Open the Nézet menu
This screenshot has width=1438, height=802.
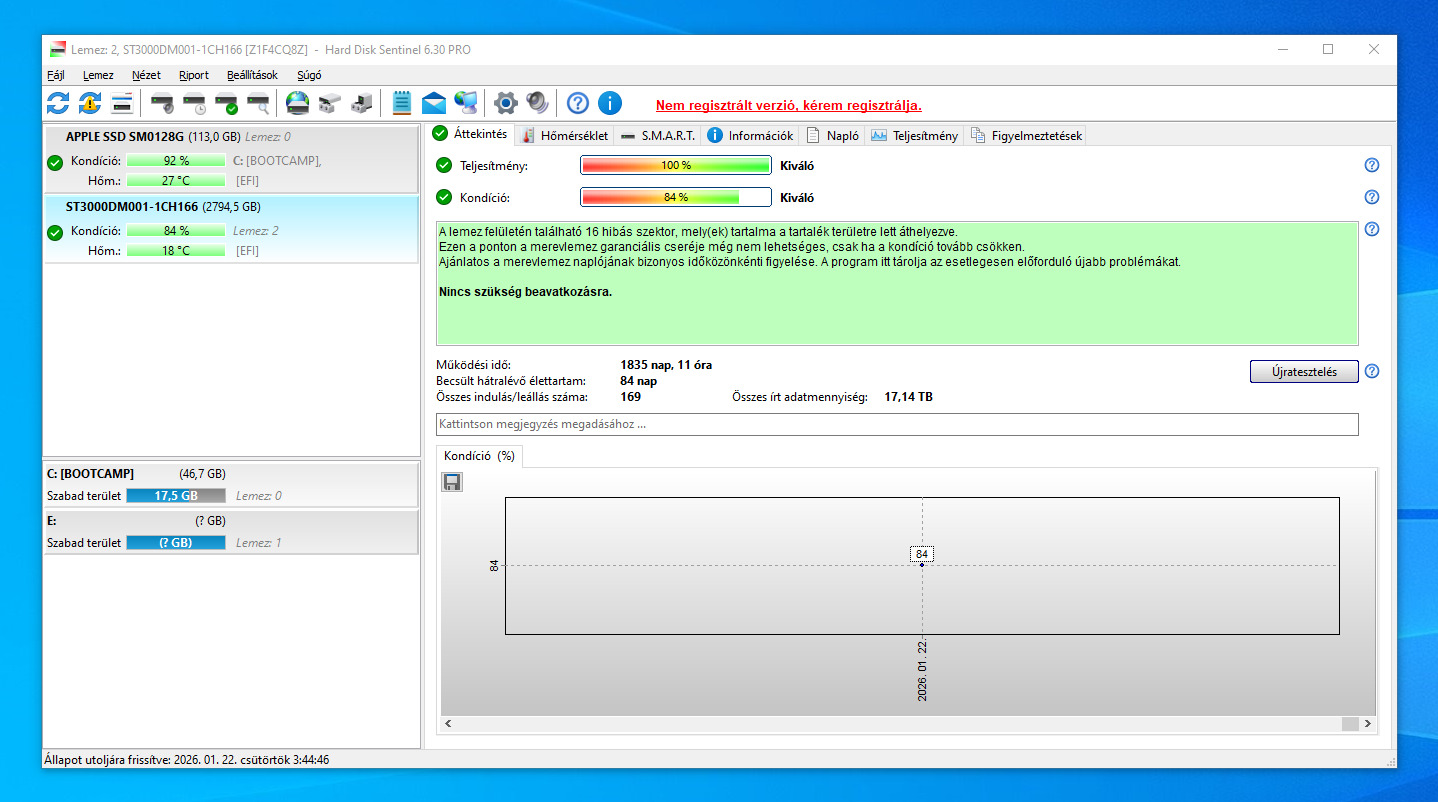pos(146,75)
